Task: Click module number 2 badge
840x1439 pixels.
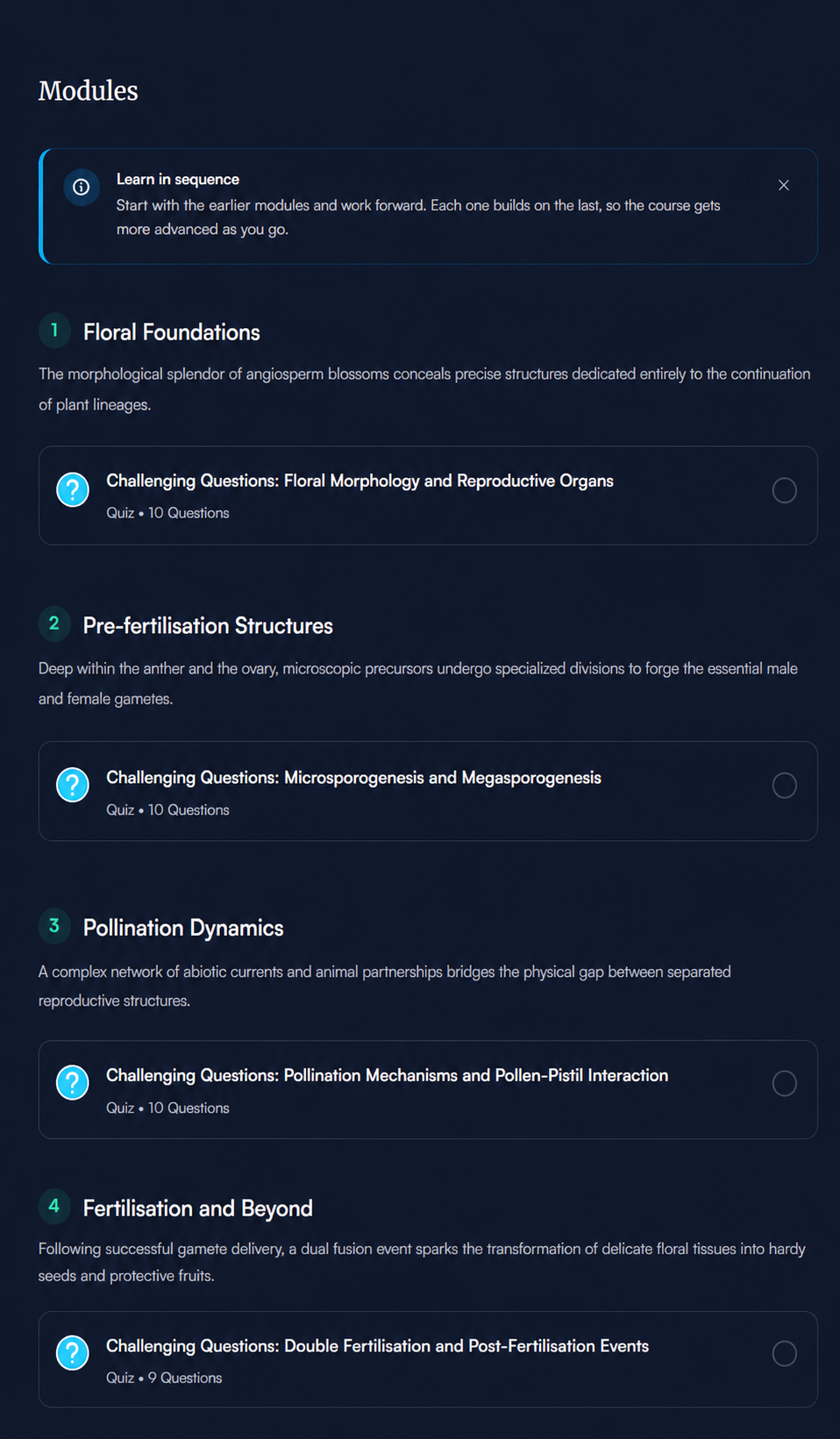Action: (x=54, y=623)
